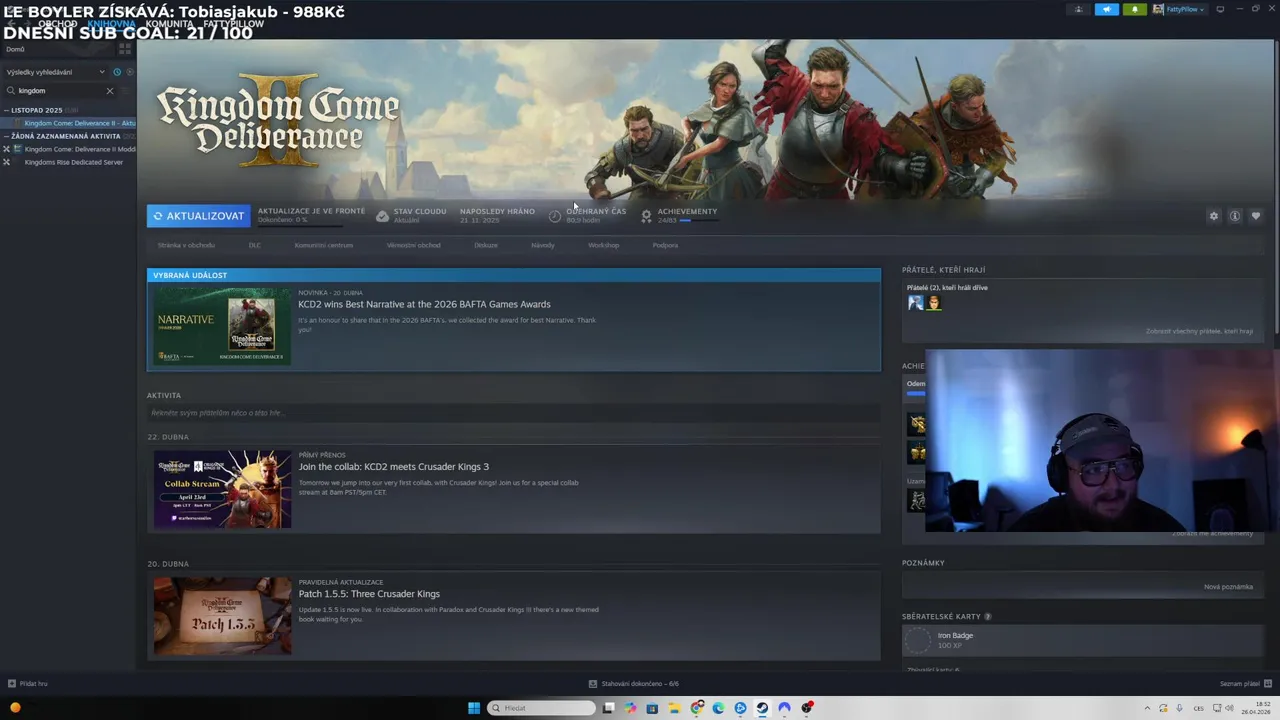Add game to favorites heart icon
Image resolution: width=1280 pixels, height=720 pixels.
click(1256, 216)
